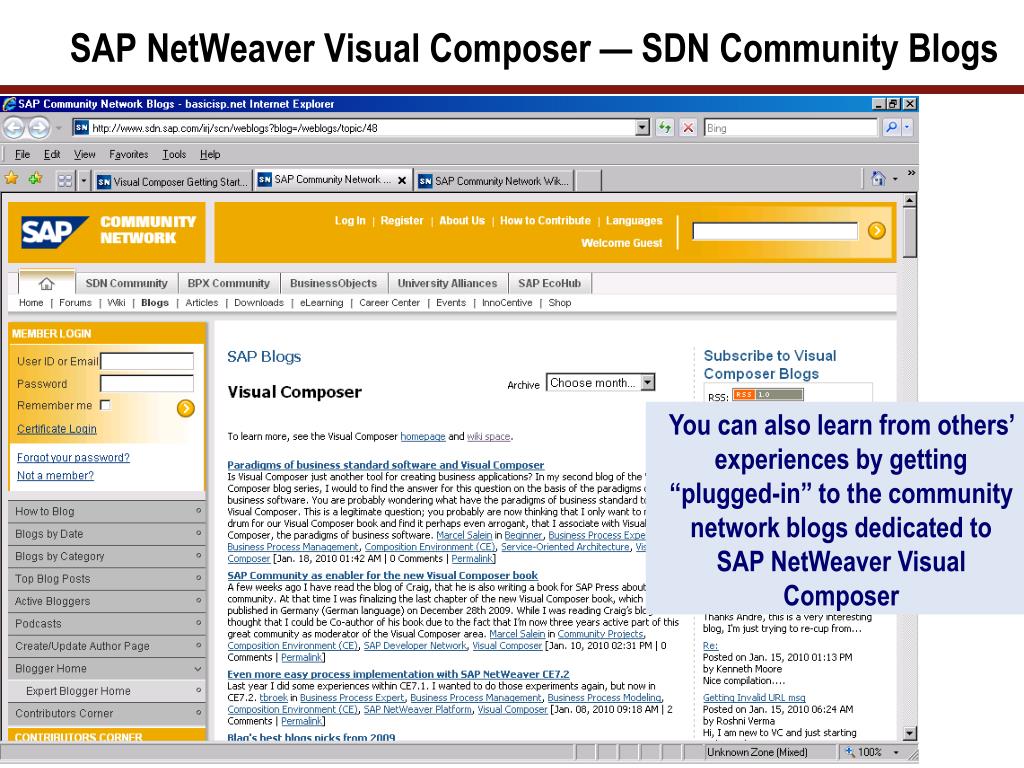The height and width of the screenshot is (768, 1024).
Task: Click the browser Back arrow button
Action: click(14, 127)
